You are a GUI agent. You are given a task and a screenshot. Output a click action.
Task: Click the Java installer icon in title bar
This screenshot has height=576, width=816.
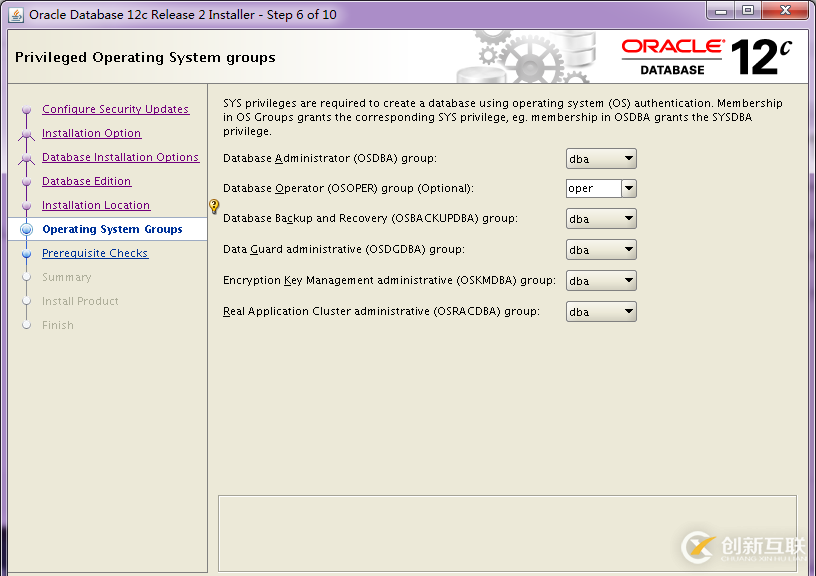point(16,15)
